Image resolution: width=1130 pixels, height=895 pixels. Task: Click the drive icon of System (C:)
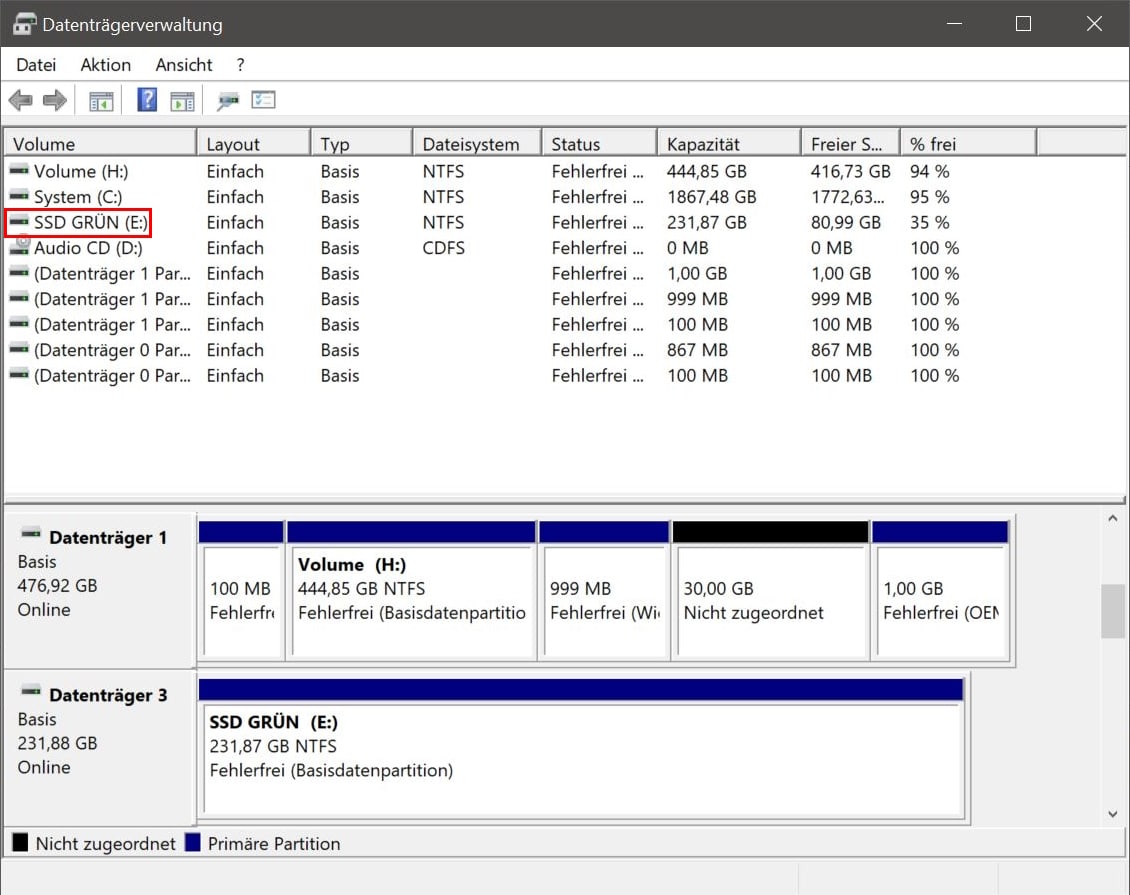tap(19, 196)
